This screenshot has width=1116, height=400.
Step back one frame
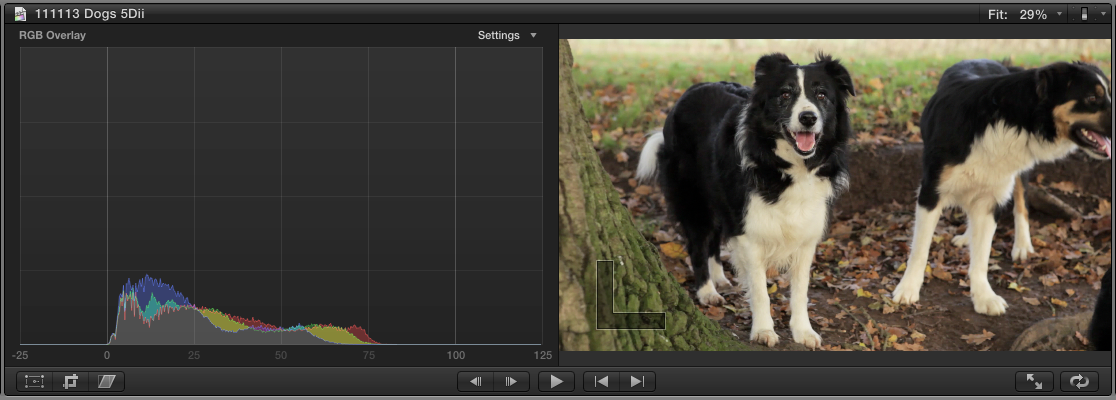[x=477, y=381]
